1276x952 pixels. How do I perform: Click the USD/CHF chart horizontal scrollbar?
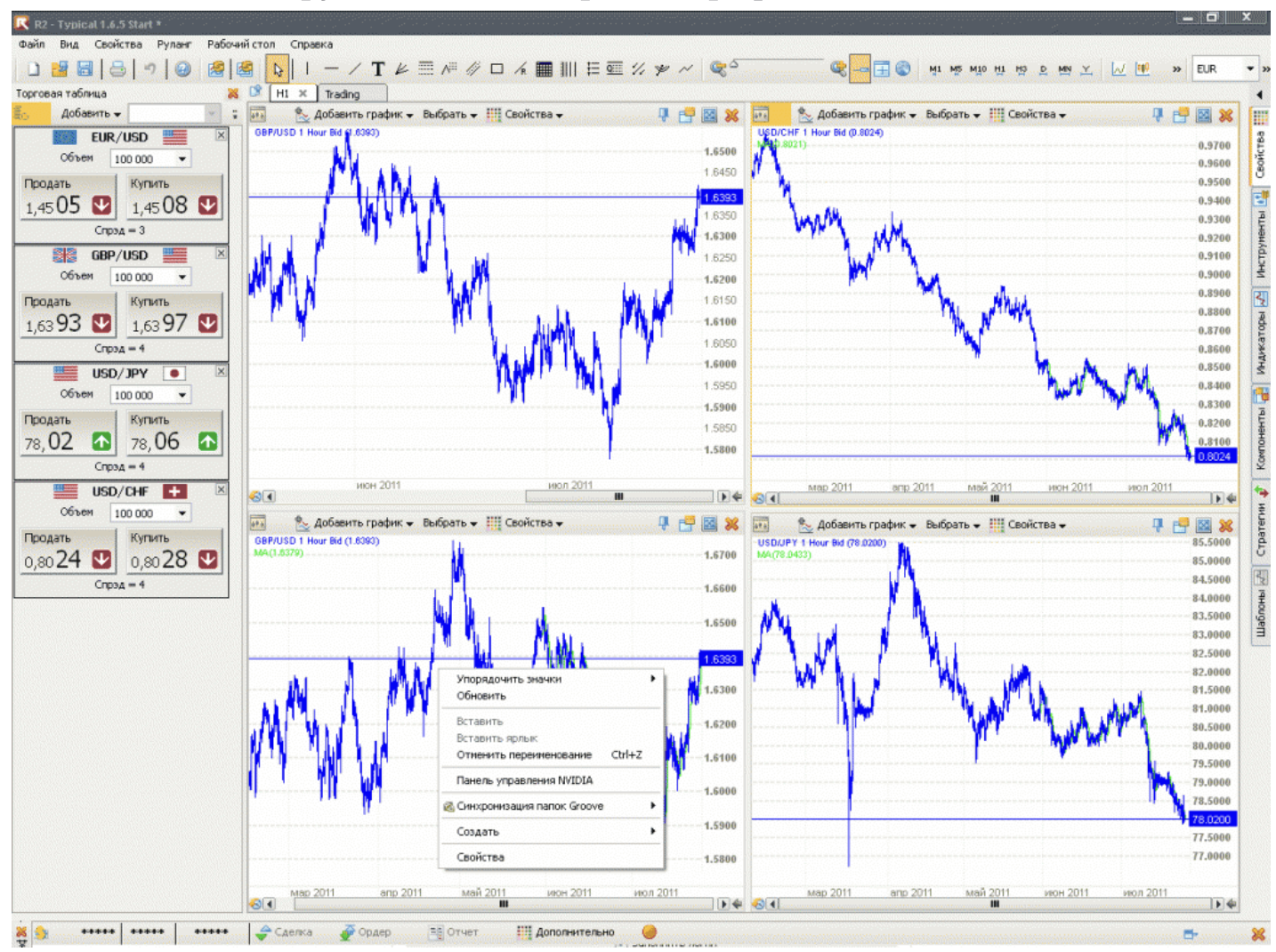coord(993,498)
